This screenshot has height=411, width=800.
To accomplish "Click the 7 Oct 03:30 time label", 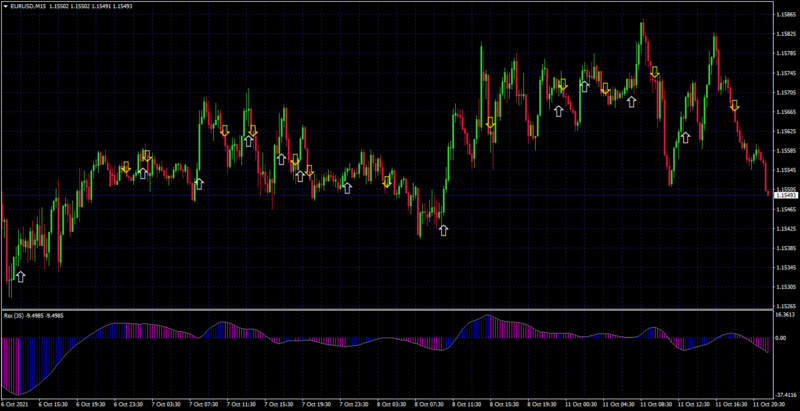I will tap(167, 404).
